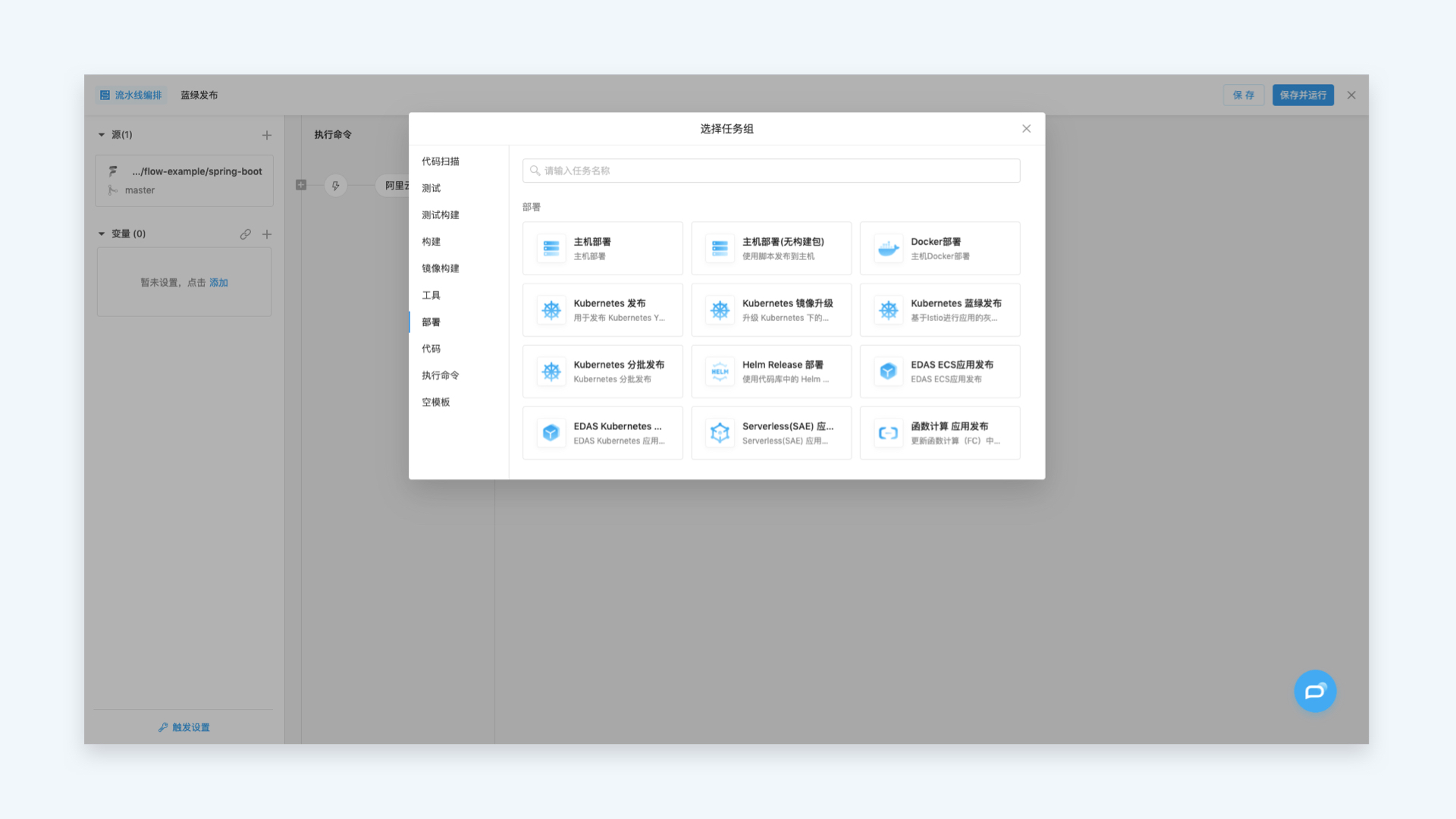Click the branch icon next to master
The width and height of the screenshot is (1456, 819).
tap(112, 190)
